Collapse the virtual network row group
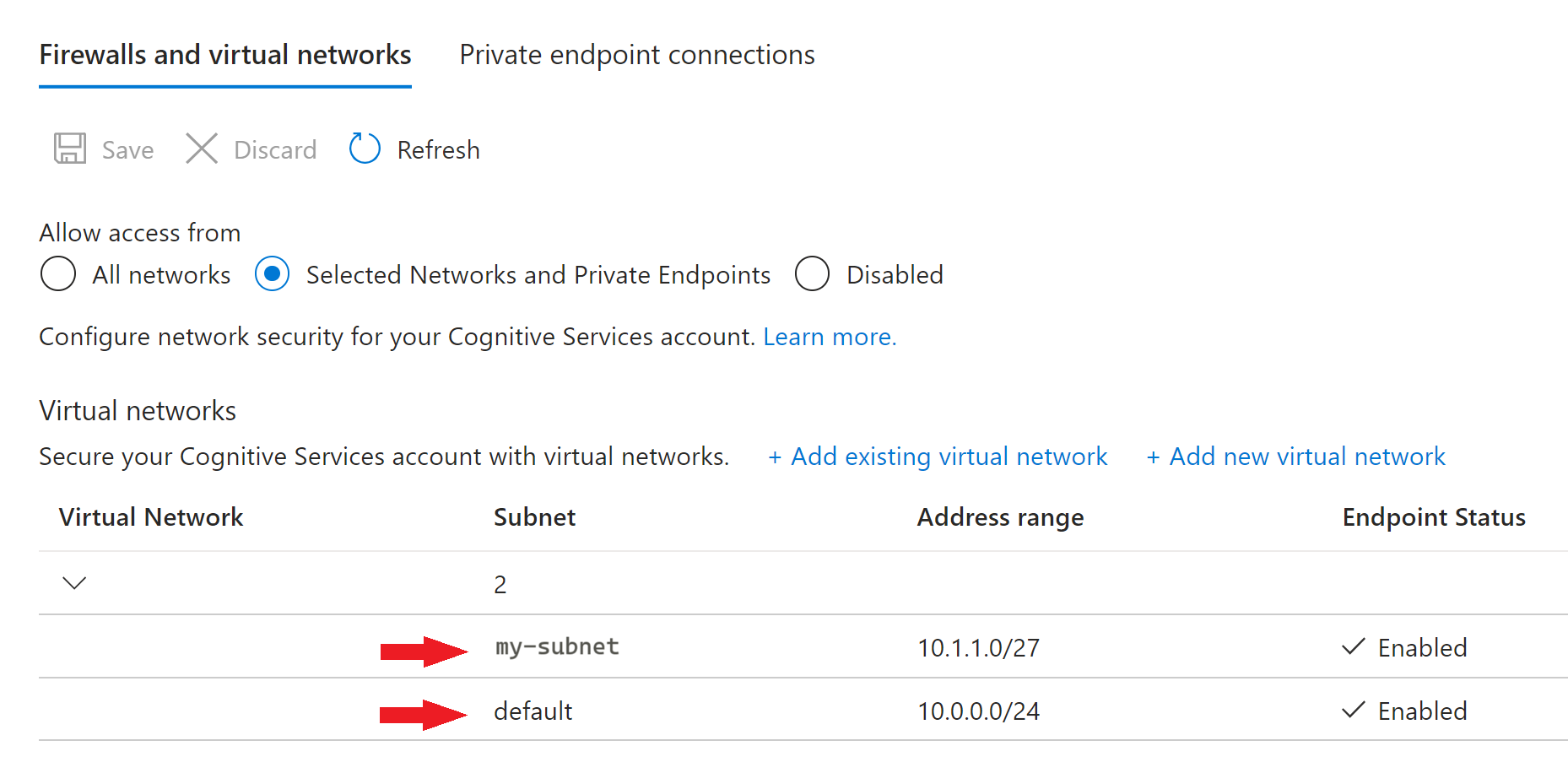The image size is (1568, 773). pos(73,582)
